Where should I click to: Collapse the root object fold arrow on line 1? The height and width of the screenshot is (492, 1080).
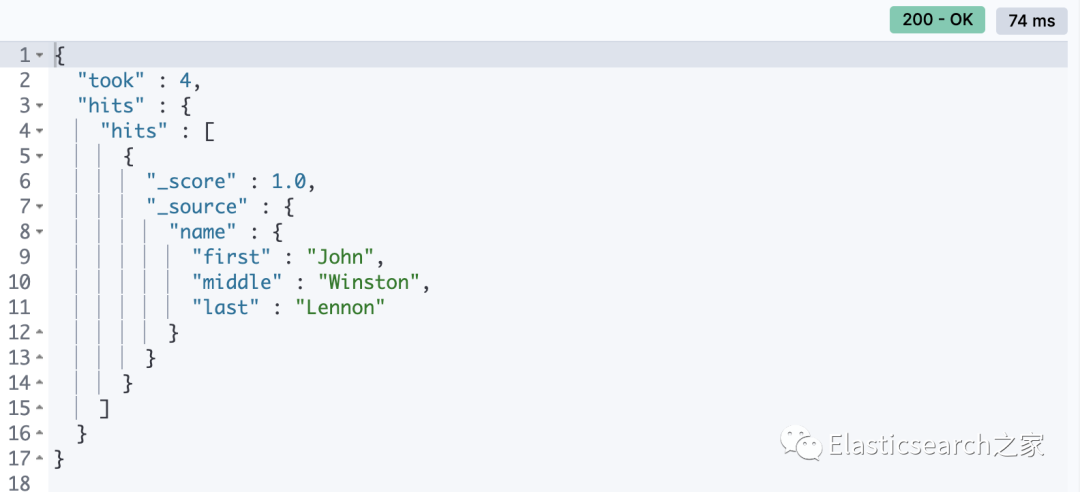pos(39,55)
